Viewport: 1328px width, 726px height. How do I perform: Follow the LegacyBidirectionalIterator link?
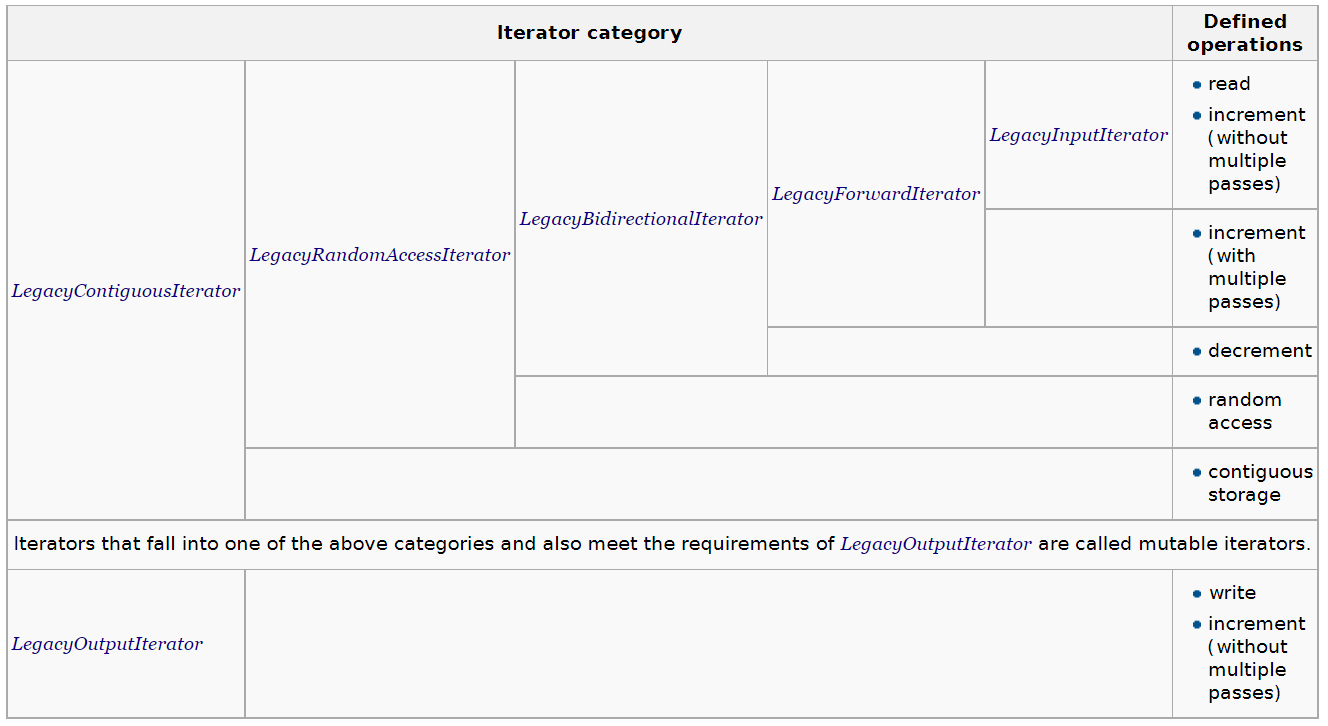click(x=641, y=219)
